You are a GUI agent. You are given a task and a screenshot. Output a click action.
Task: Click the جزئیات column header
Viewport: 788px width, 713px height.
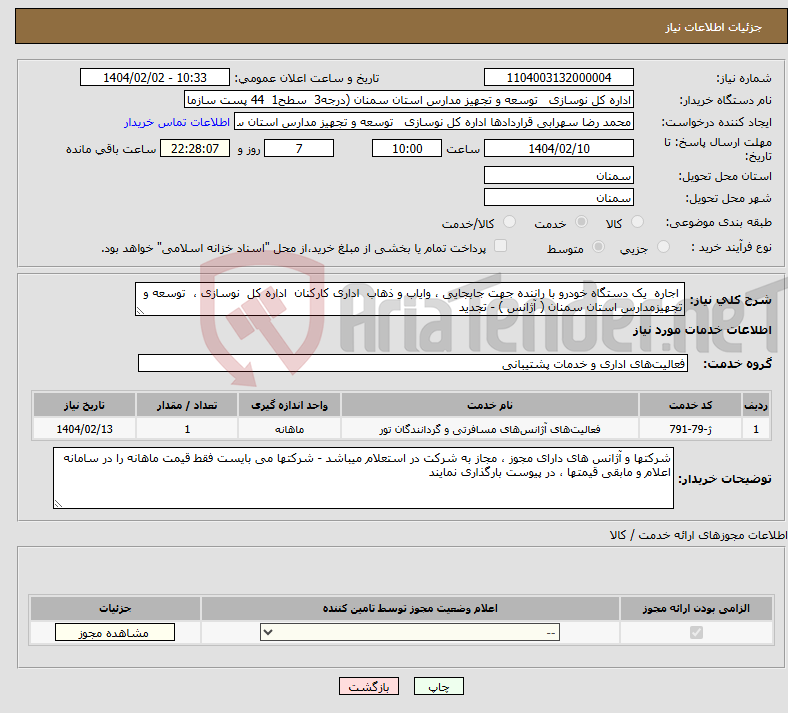point(115,608)
